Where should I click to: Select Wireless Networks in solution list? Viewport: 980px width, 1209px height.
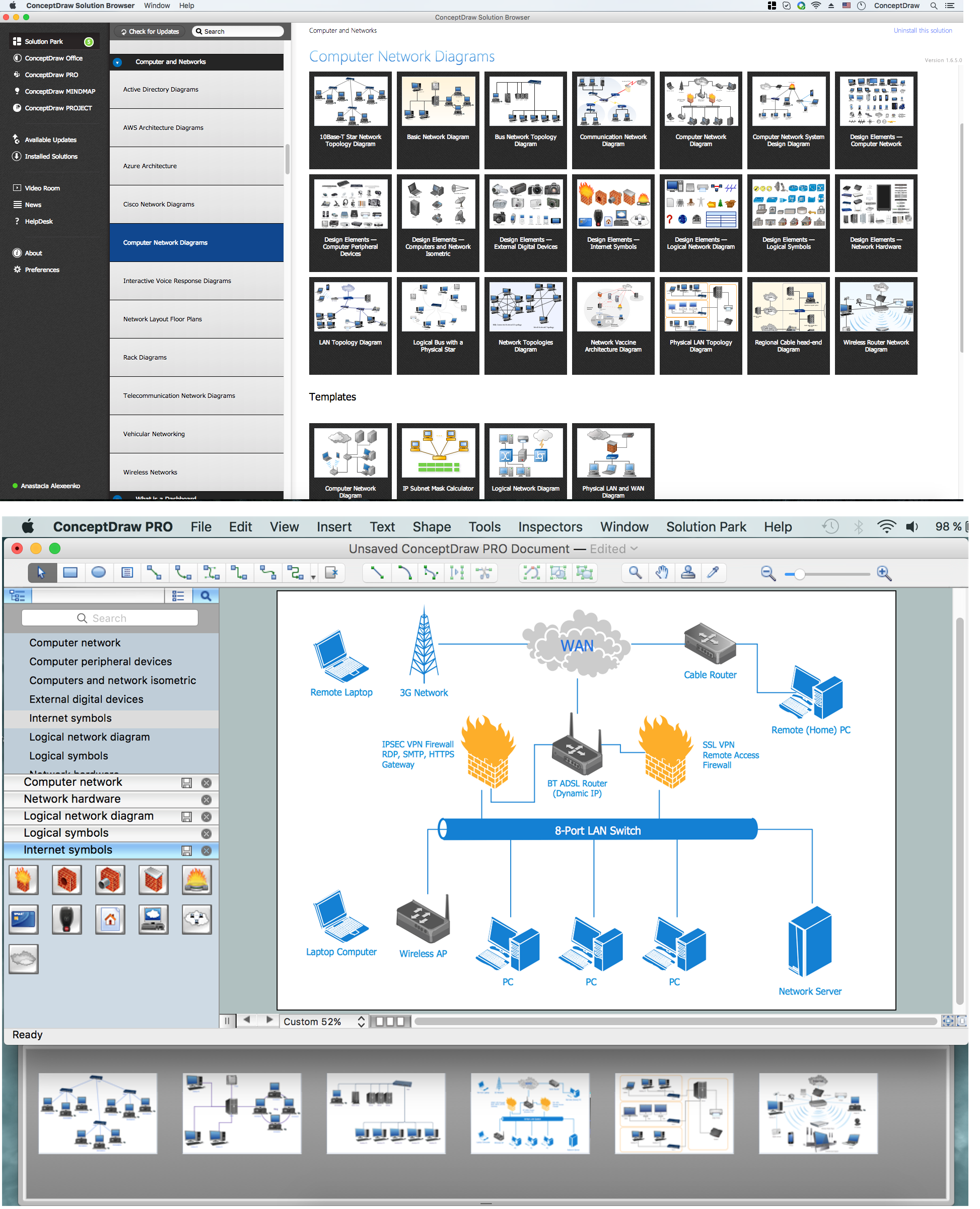click(x=196, y=472)
